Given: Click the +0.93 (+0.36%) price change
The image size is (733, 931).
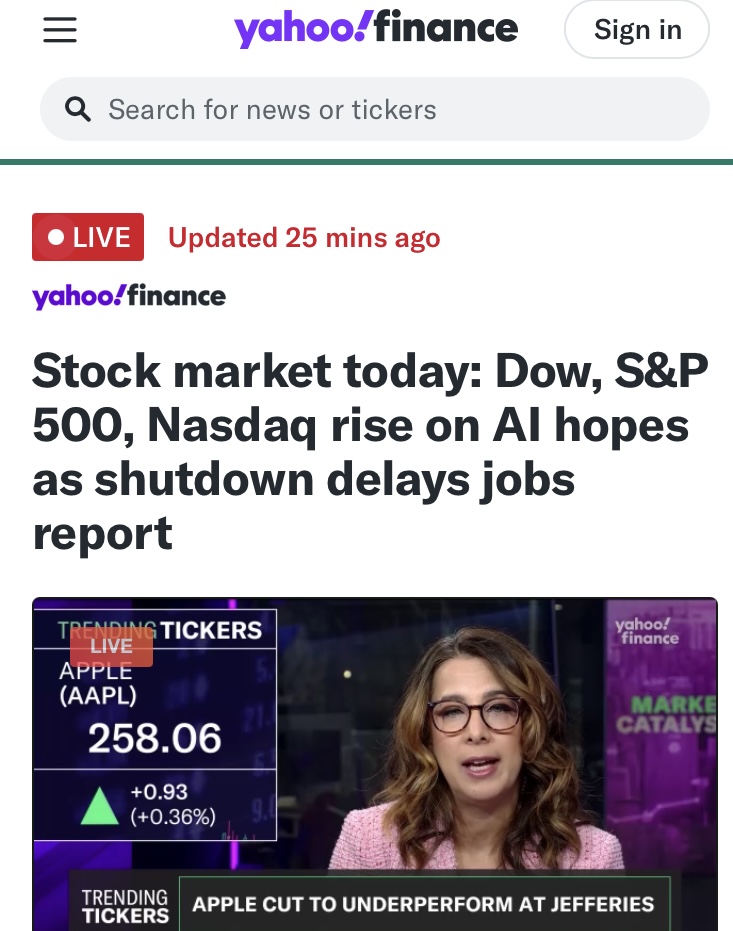Looking at the screenshot, I should pos(173,805).
